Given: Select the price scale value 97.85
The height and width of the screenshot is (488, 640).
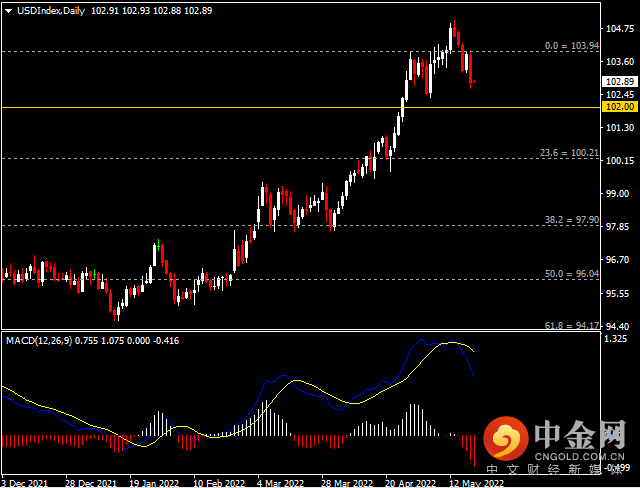Looking at the screenshot, I should 620,227.
